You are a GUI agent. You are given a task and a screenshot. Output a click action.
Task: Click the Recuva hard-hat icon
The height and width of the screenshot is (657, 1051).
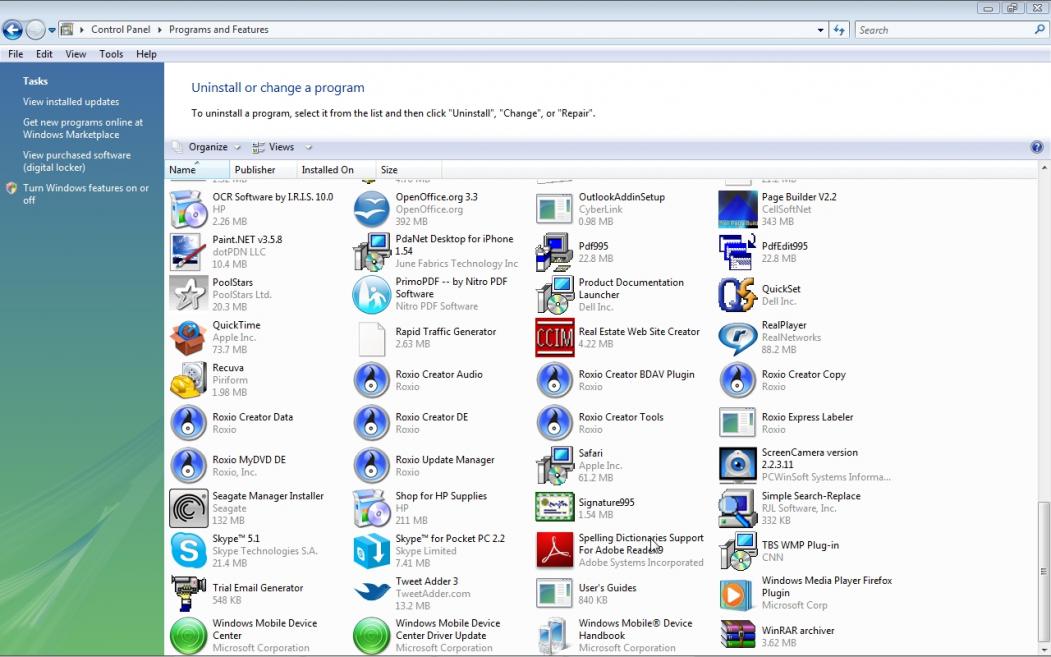click(188, 380)
